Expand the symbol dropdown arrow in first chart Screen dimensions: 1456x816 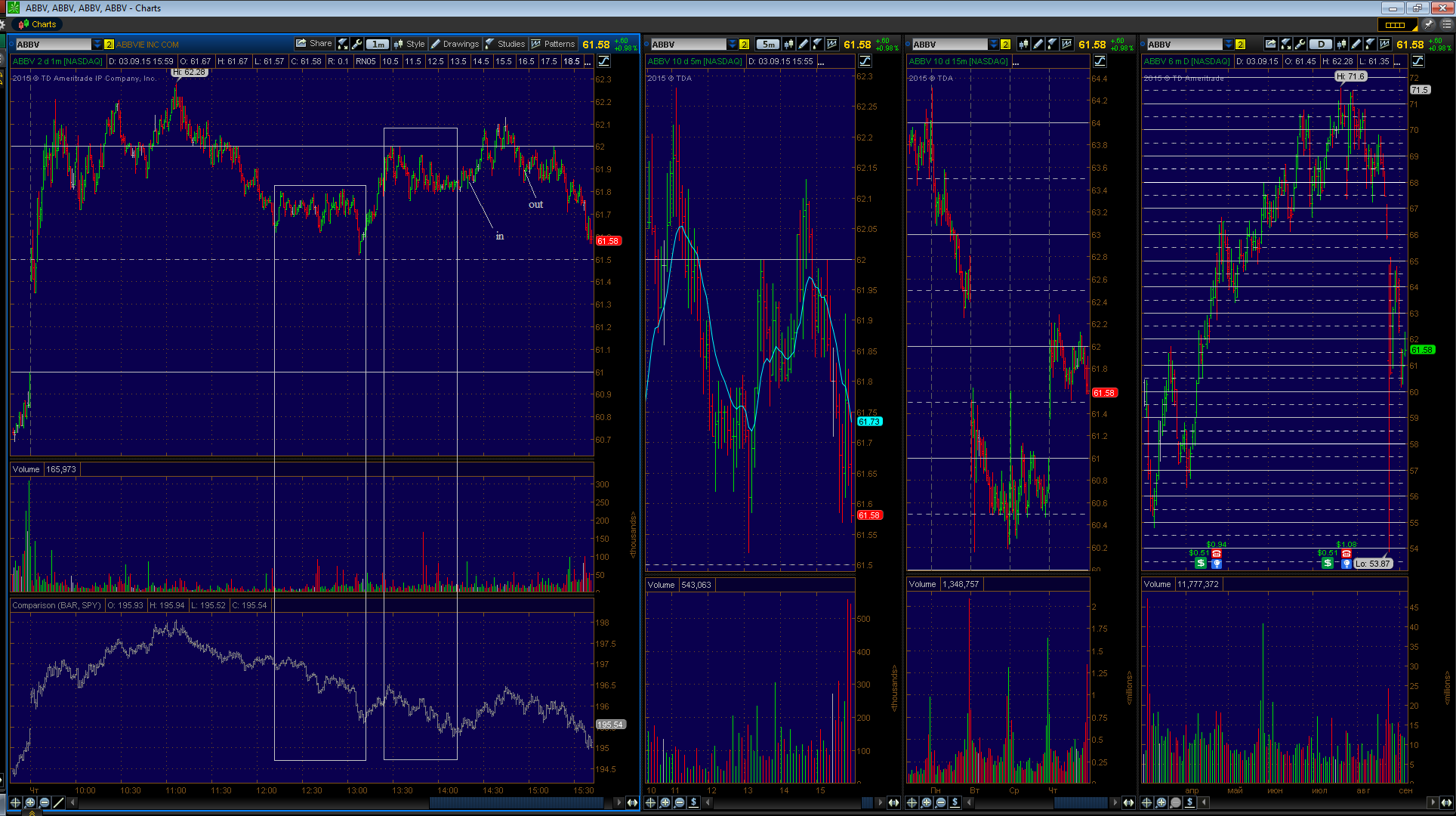point(97,45)
